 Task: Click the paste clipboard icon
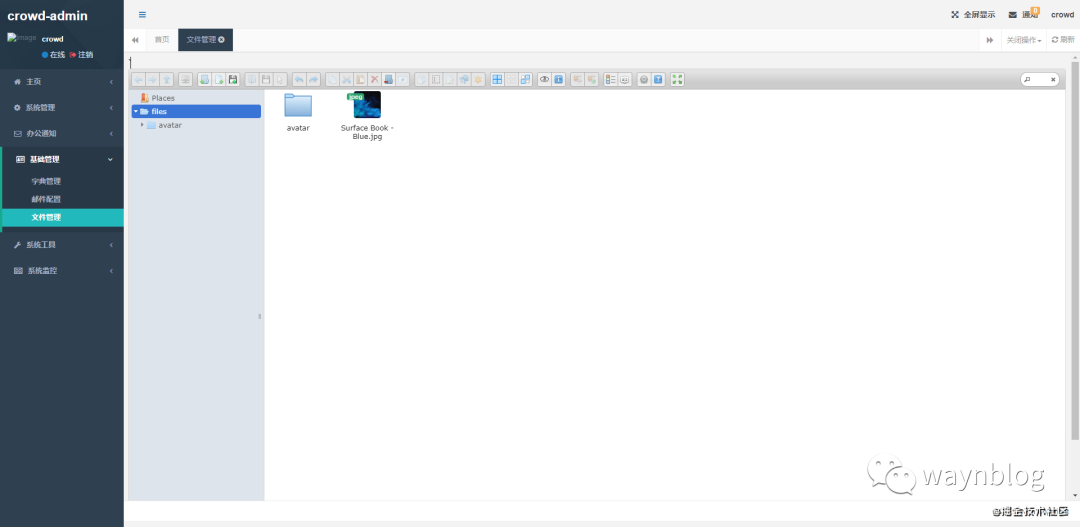pyautogui.click(x=360, y=79)
